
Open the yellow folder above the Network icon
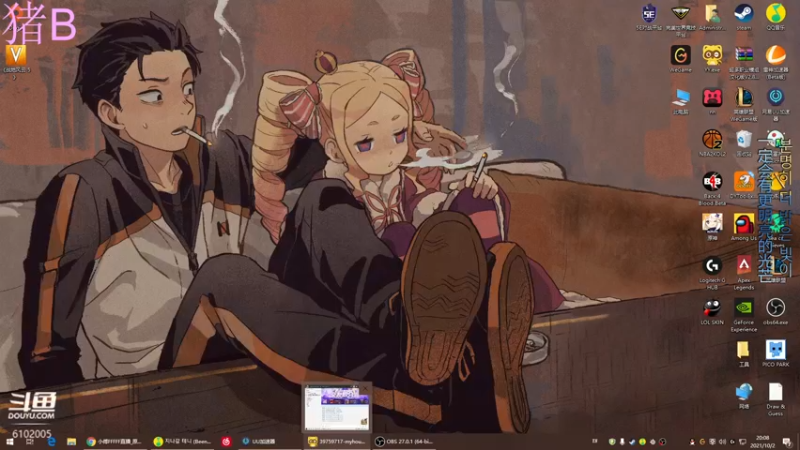(744, 354)
